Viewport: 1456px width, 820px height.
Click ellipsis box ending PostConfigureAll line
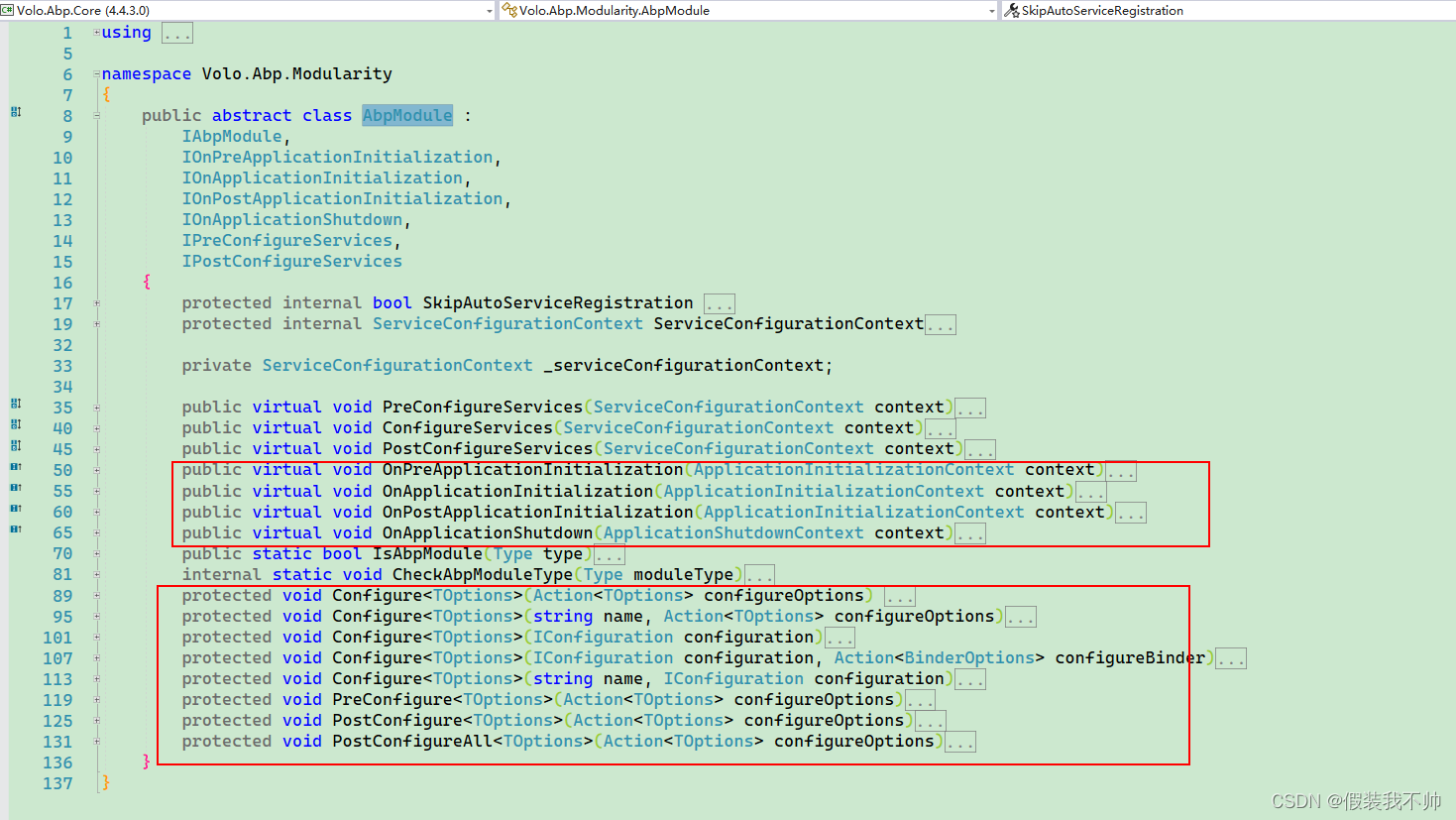[960, 743]
